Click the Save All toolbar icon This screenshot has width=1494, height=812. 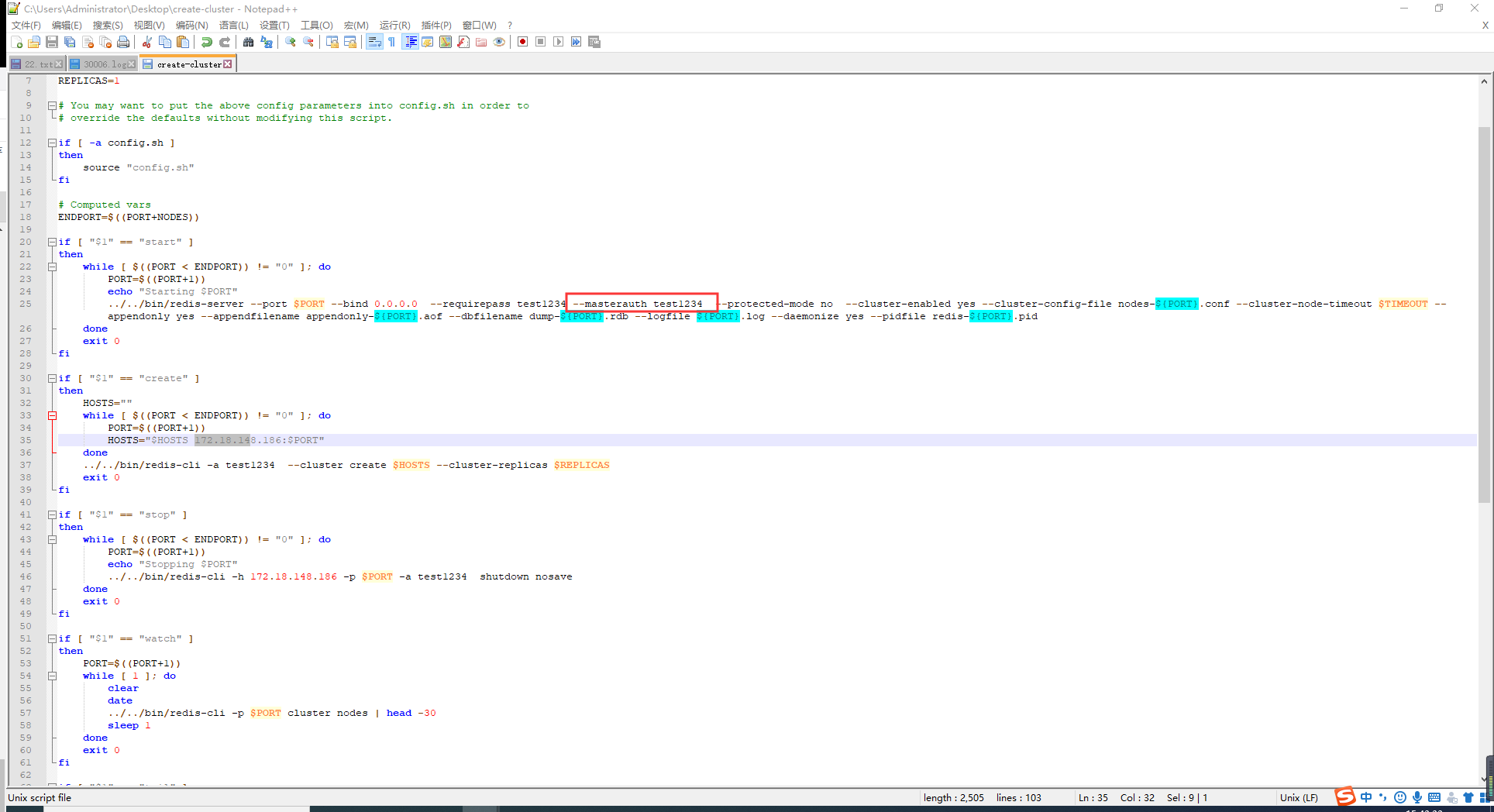70,42
